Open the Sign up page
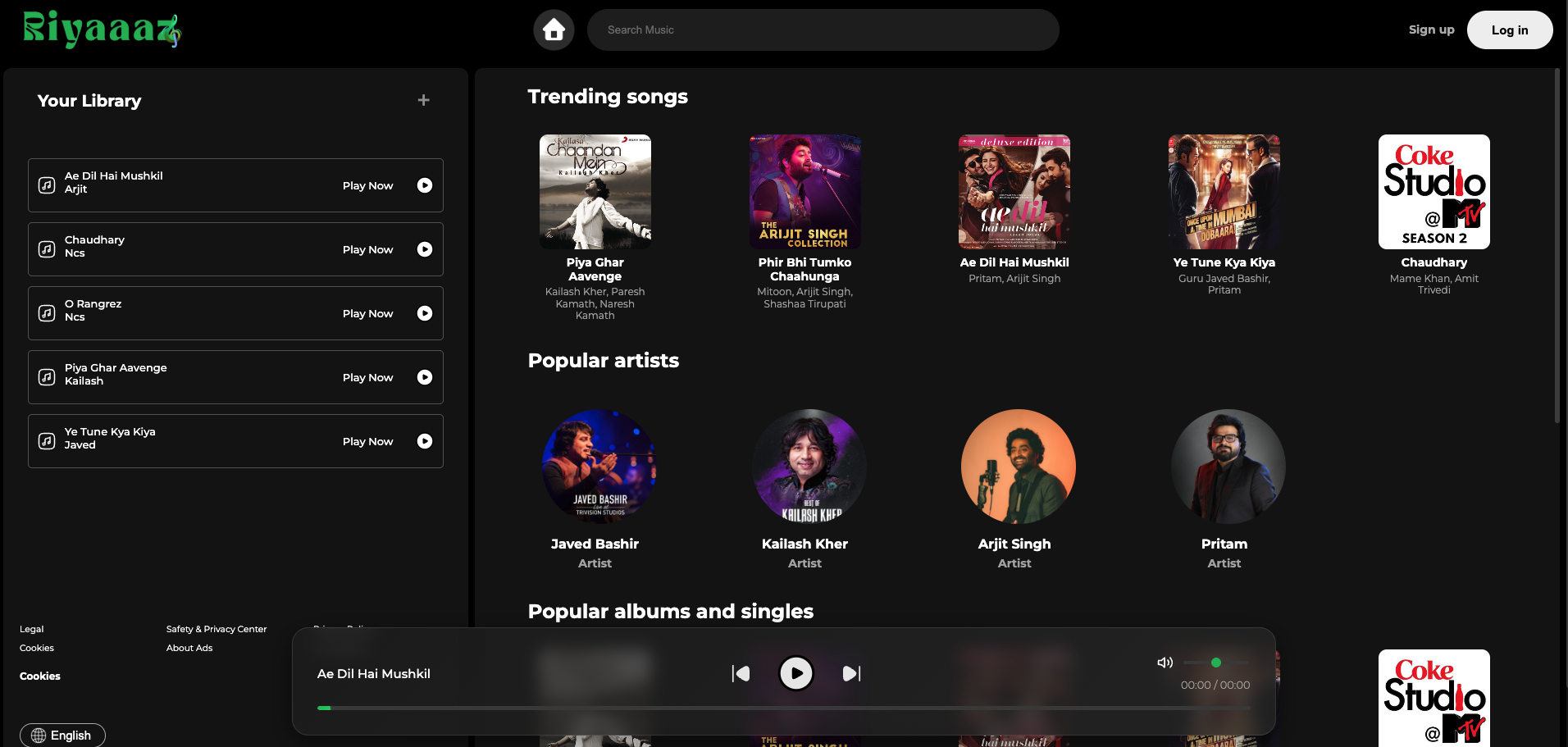1568x747 pixels. [x=1431, y=30]
